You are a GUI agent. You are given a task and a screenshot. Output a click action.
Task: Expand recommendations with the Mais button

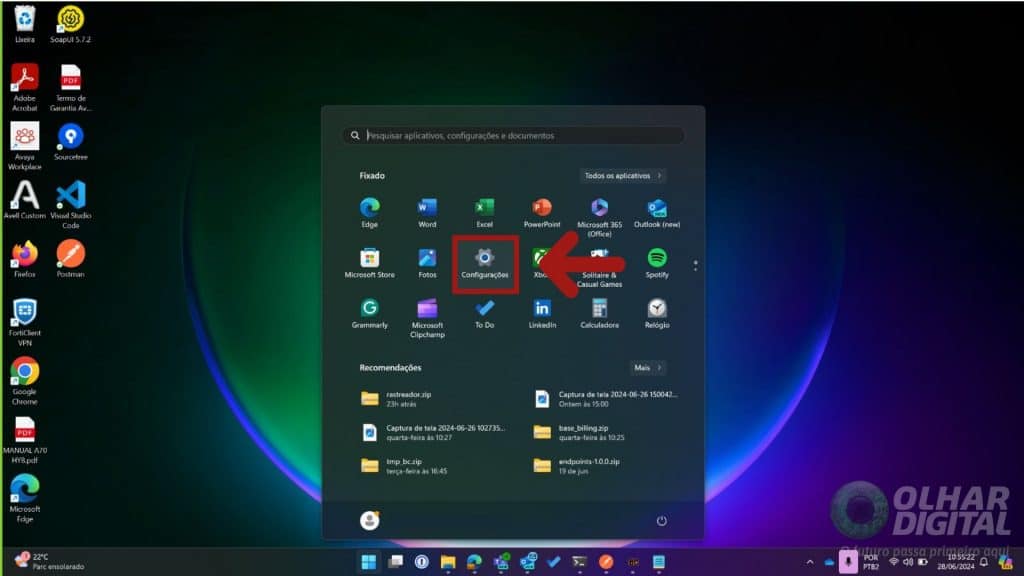[x=647, y=368]
